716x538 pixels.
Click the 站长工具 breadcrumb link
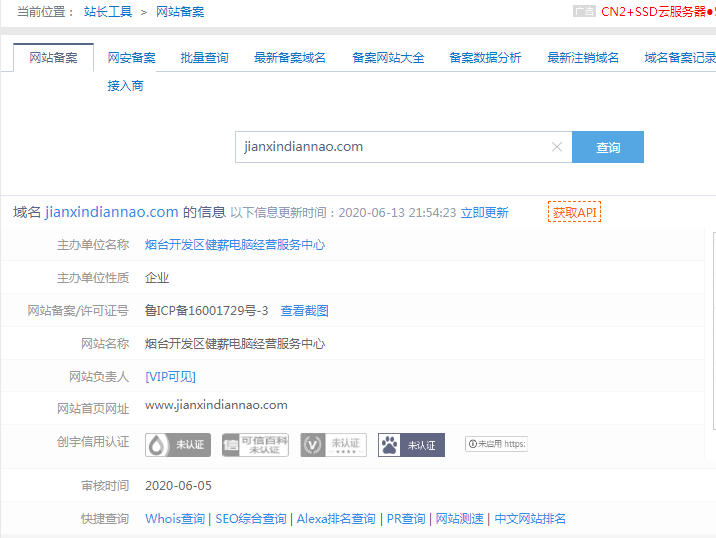tap(109, 12)
